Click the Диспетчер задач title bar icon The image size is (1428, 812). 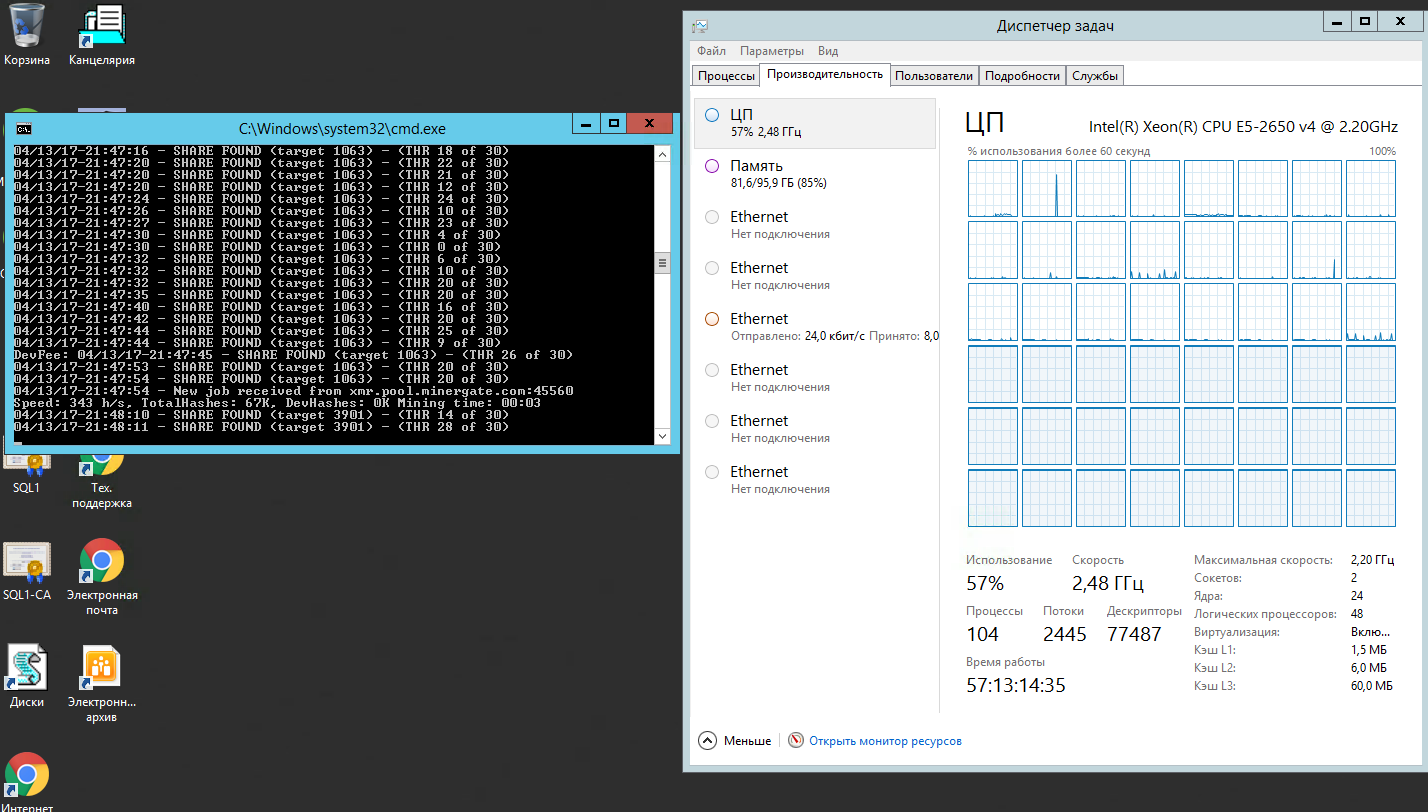pos(700,26)
